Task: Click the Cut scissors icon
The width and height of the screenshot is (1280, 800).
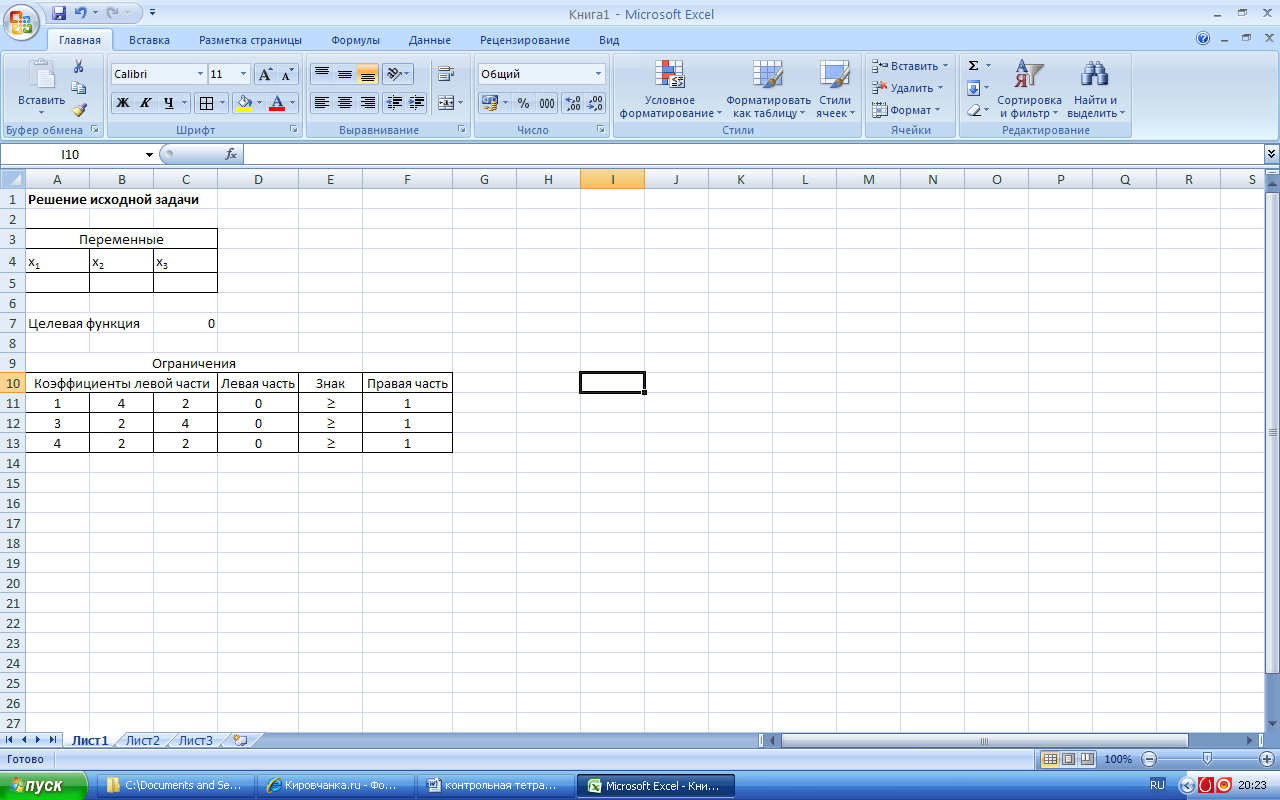Action: pyautogui.click(x=79, y=67)
